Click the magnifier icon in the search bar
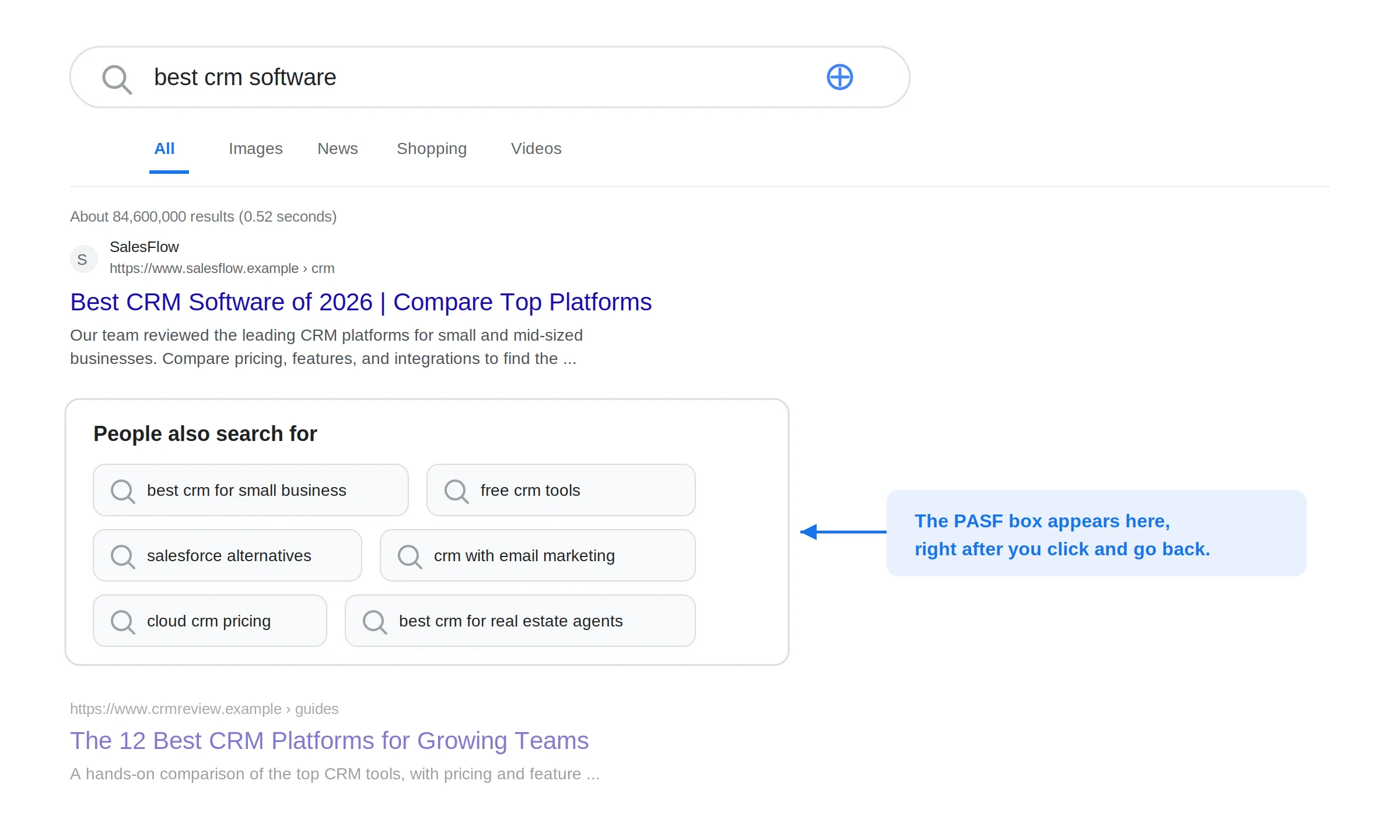Viewport: 1400px width, 840px height. [x=117, y=79]
